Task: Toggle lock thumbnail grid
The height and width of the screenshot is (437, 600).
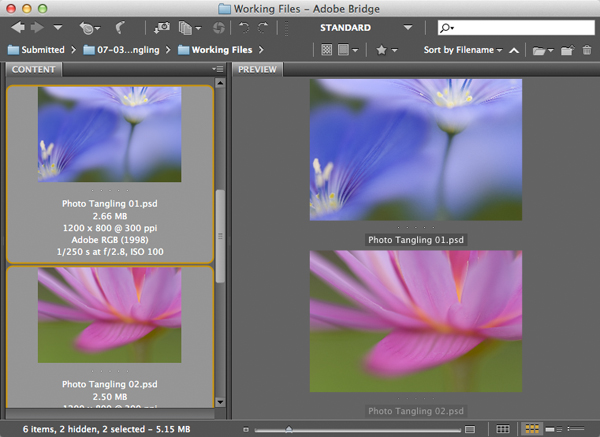Action: pos(502,429)
